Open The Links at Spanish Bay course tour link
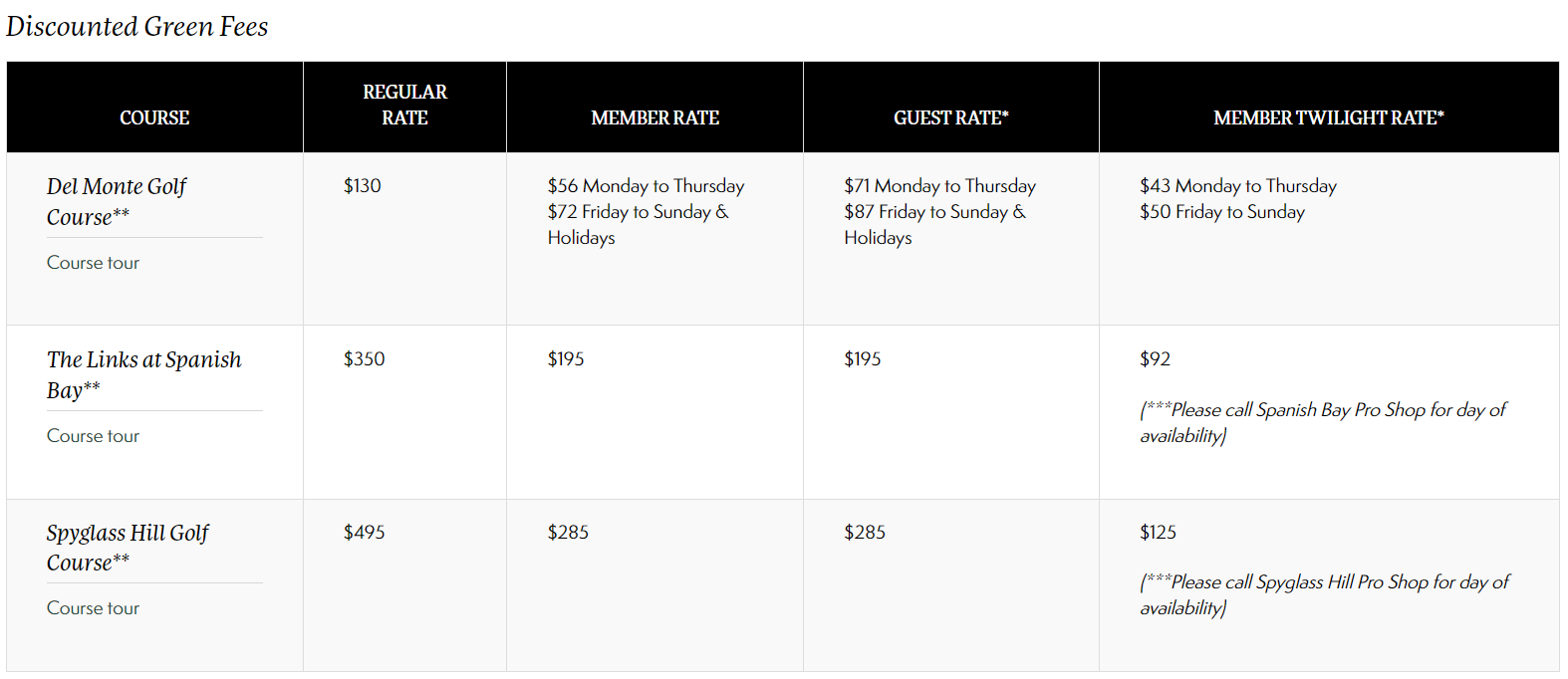The width and height of the screenshot is (1568, 679). pos(93,436)
